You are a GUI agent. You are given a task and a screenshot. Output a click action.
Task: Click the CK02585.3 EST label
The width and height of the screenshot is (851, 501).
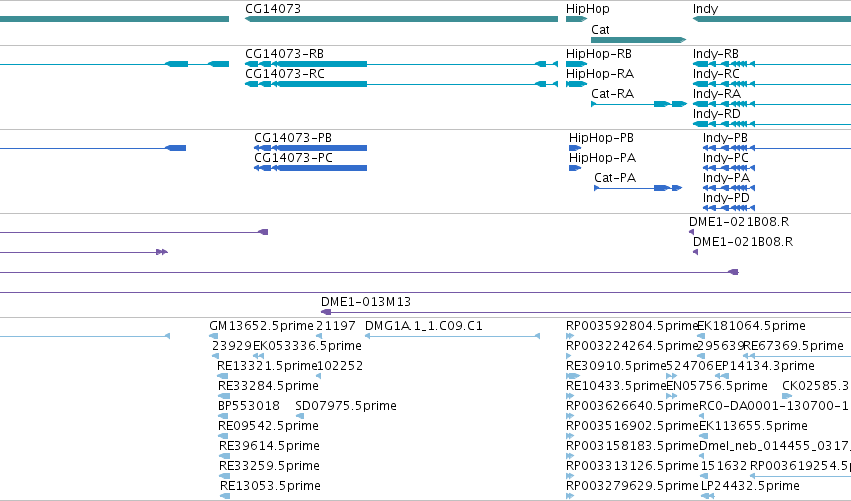coord(815,386)
